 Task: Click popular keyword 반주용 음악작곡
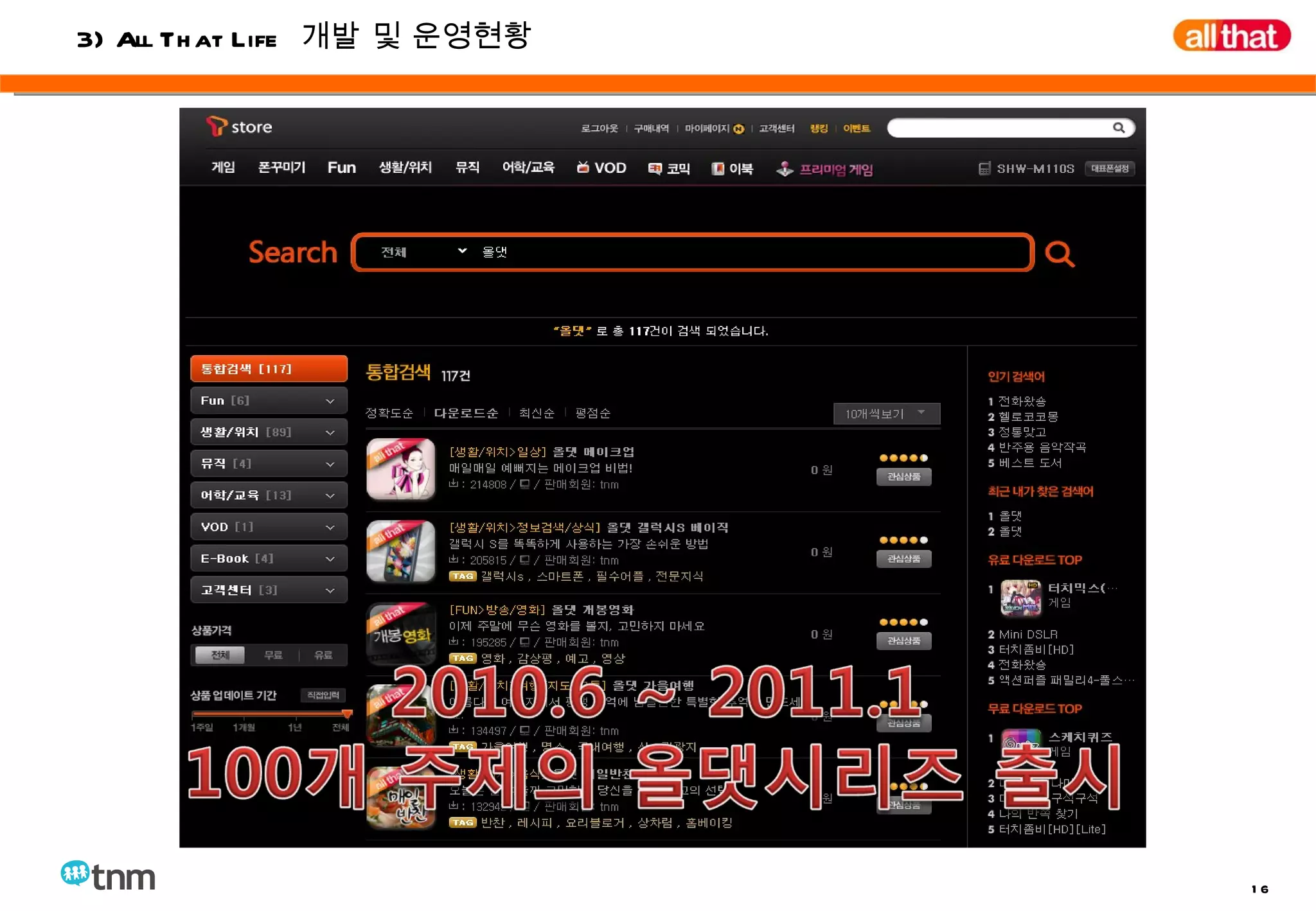(1042, 447)
